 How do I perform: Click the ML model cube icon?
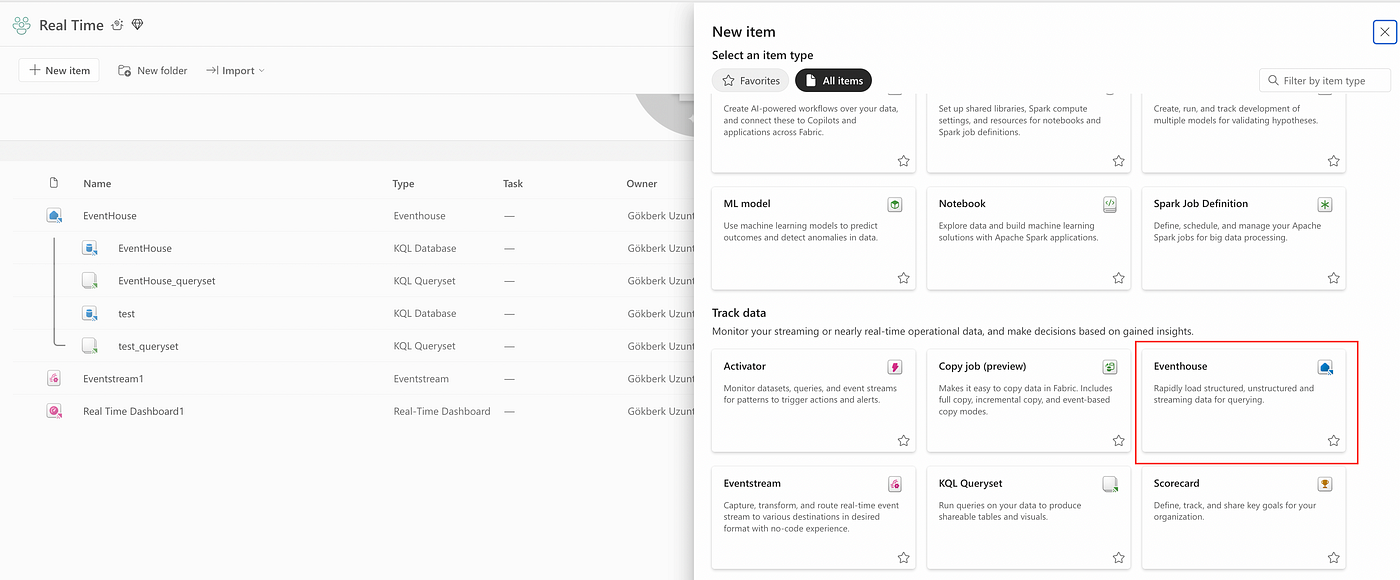coord(895,204)
